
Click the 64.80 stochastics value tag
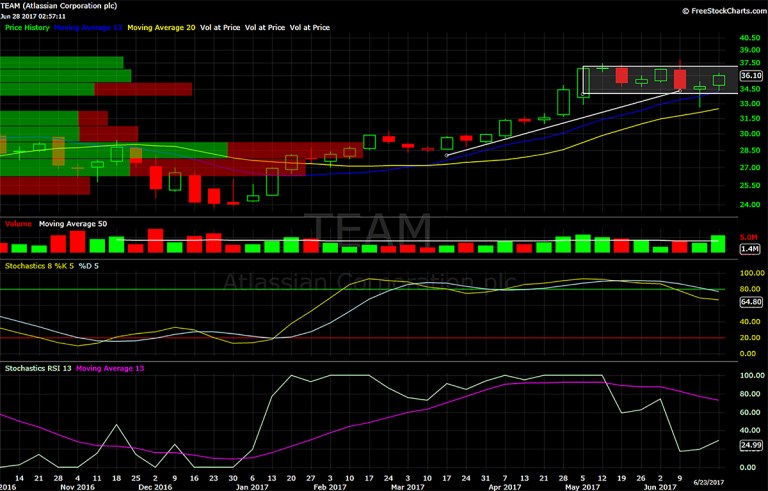click(751, 302)
